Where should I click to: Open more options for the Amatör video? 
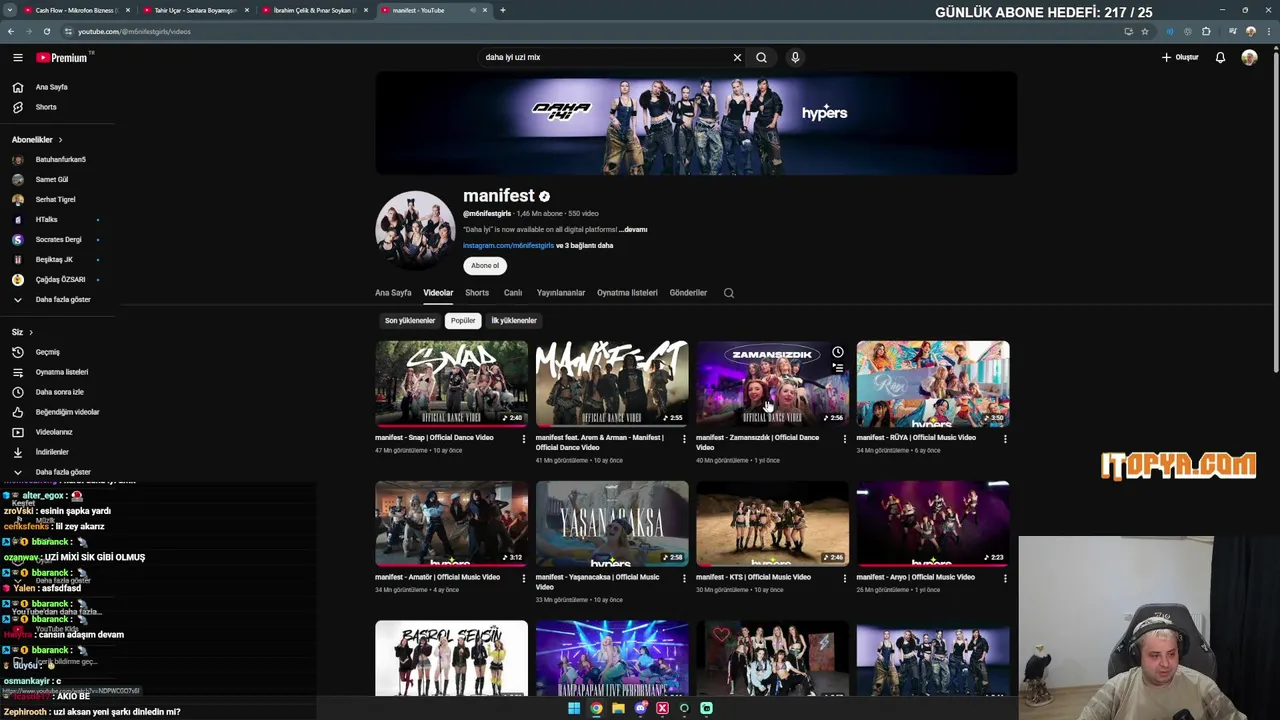coord(523,578)
